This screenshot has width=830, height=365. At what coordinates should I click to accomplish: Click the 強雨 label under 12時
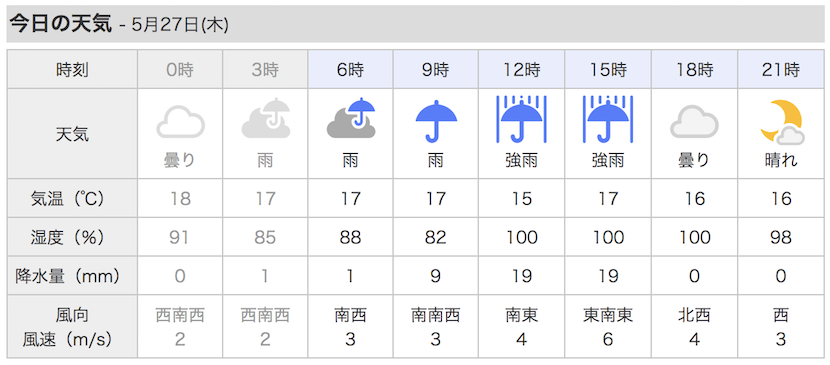pyautogui.click(x=522, y=160)
